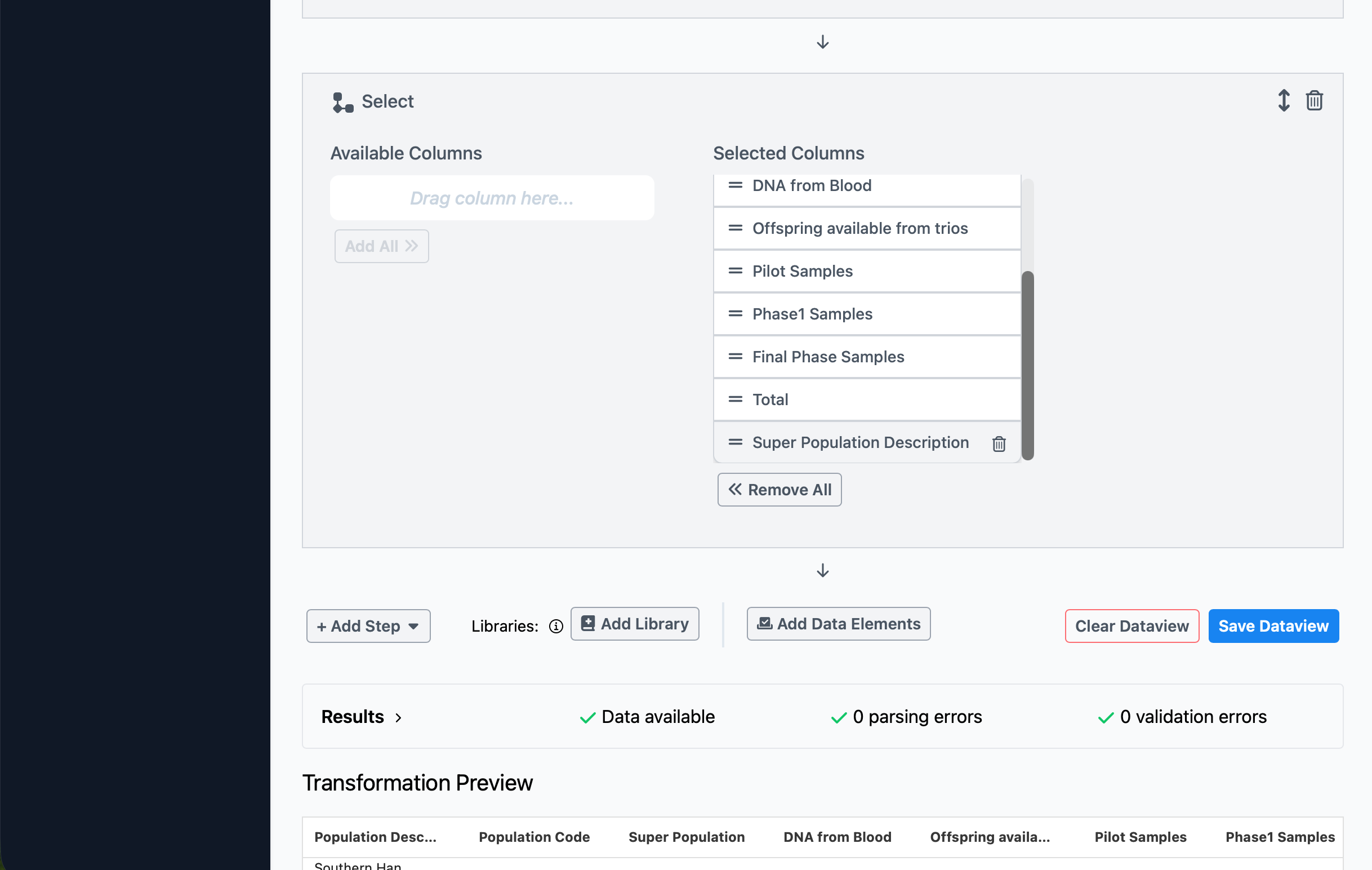Click drag handle of Final Phase Samples
The width and height of the screenshot is (1372, 870).
735,356
